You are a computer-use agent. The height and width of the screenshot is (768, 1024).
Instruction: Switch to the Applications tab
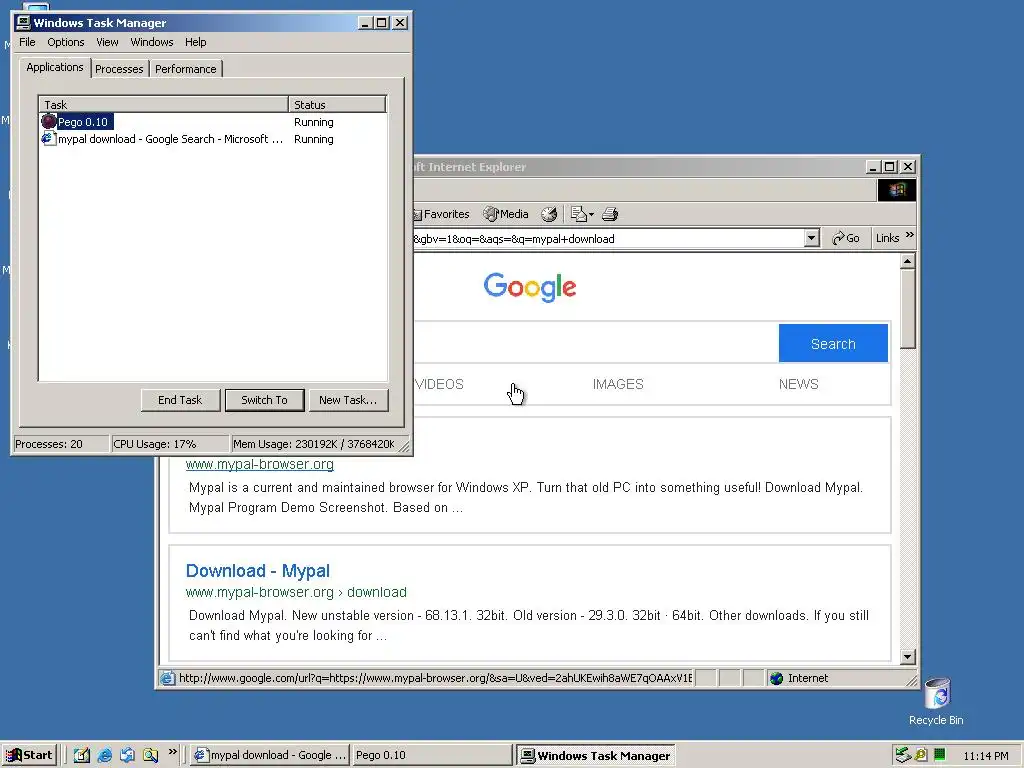point(55,67)
